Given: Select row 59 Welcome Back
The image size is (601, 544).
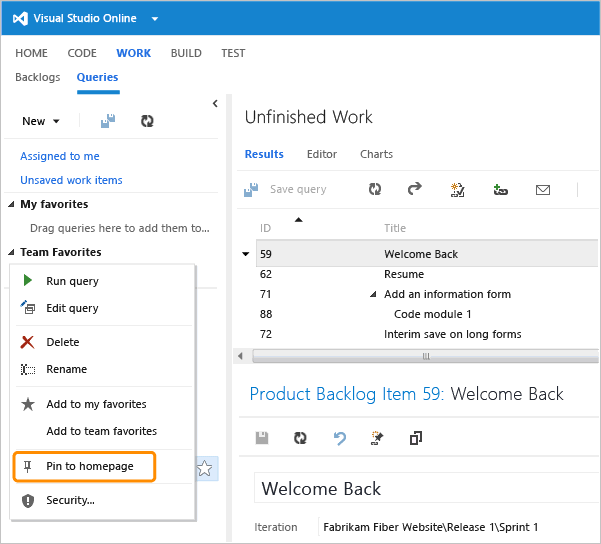Looking at the screenshot, I should [x=427, y=254].
